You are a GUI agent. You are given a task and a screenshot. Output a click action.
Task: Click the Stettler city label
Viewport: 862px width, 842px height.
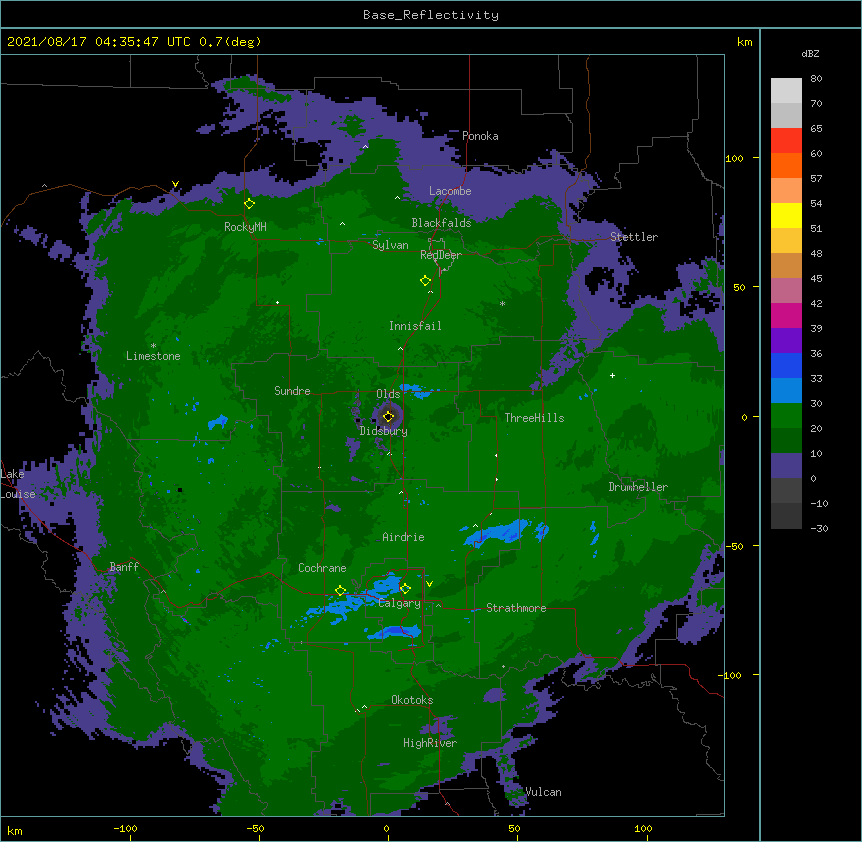pos(634,237)
